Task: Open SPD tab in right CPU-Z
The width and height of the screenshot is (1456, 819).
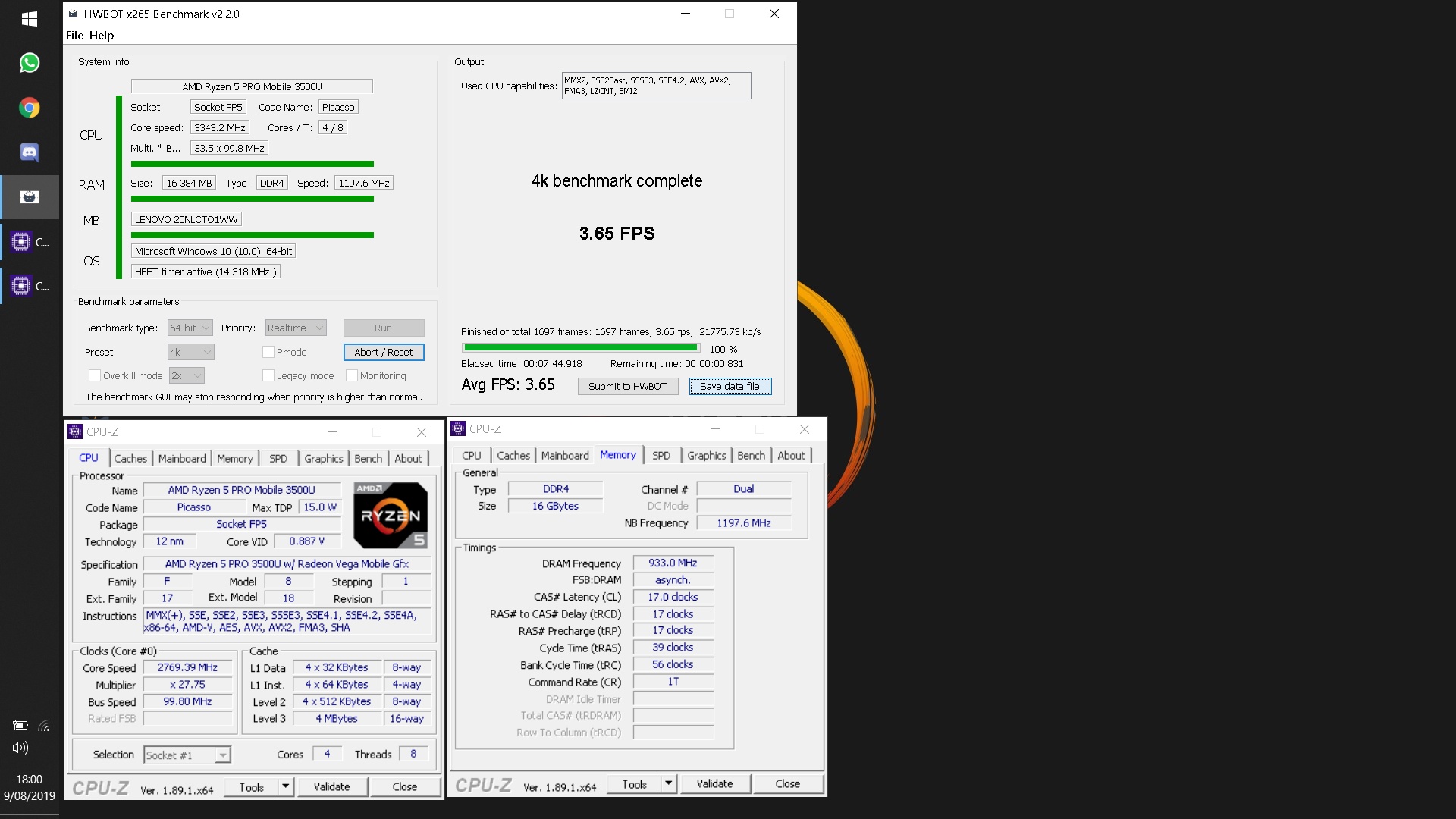Action: tap(661, 455)
